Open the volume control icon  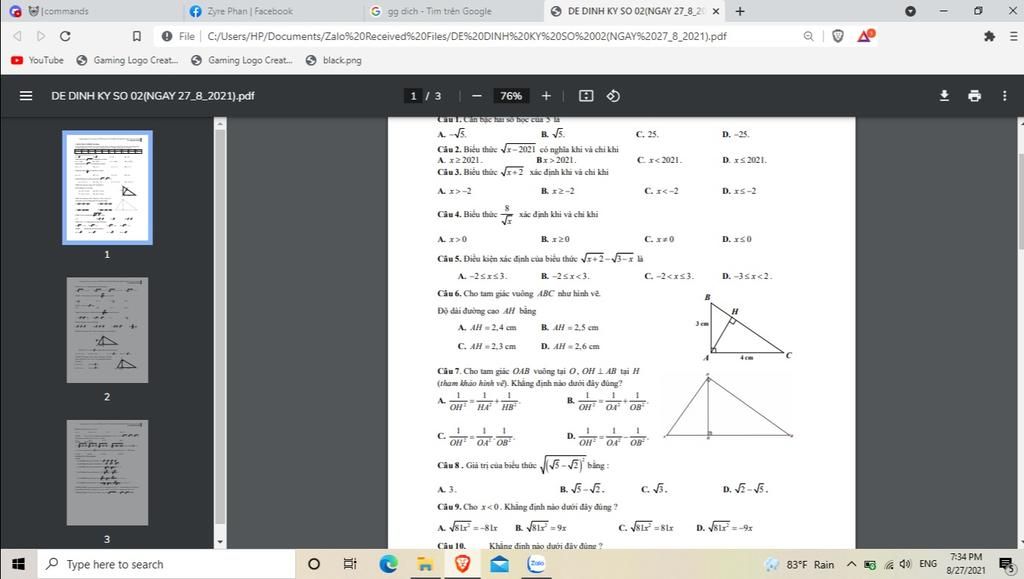905,564
